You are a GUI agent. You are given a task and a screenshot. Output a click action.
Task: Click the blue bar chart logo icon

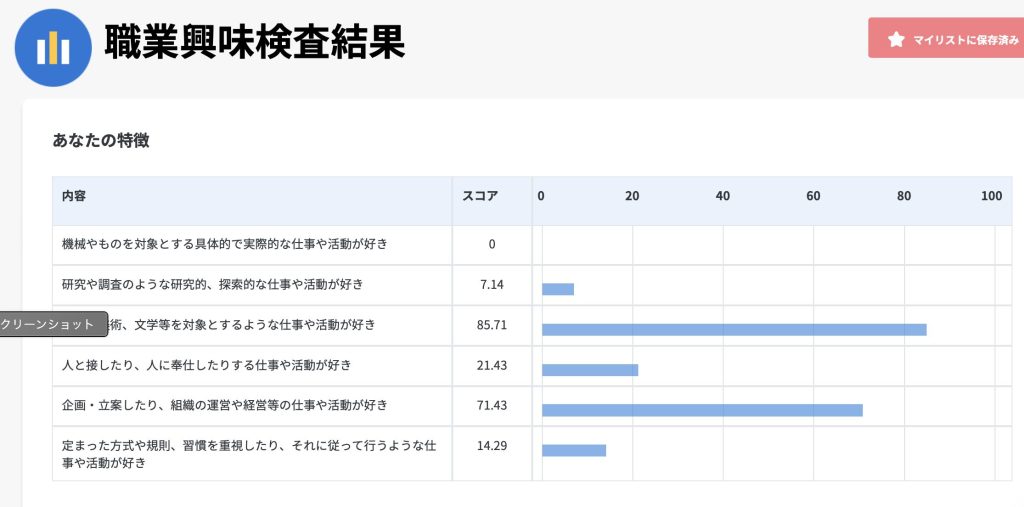(53, 47)
